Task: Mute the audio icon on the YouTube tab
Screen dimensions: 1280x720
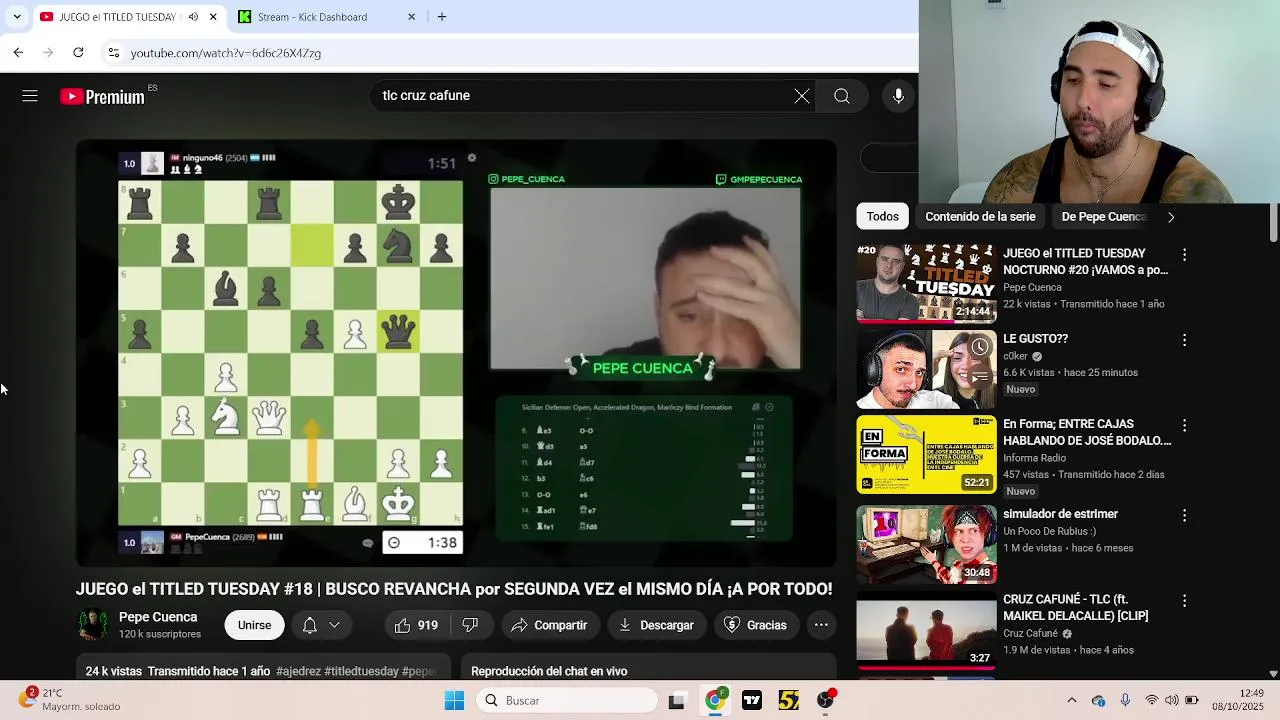Action: click(x=193, y=17)
